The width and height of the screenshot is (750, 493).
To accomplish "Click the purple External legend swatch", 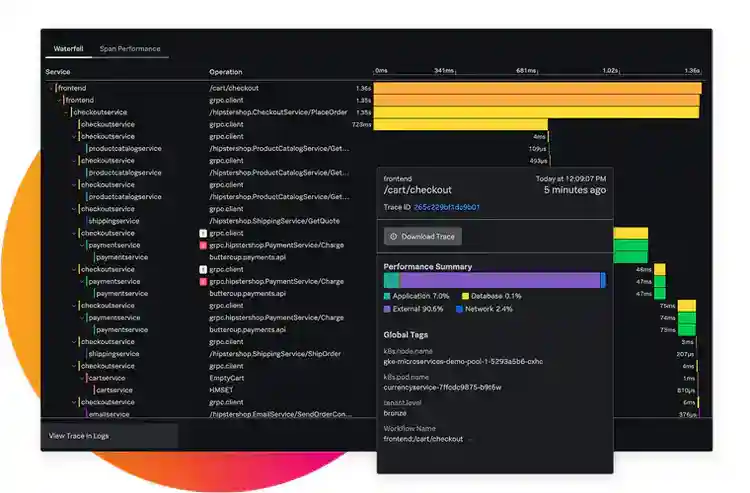I will [388, 309].
